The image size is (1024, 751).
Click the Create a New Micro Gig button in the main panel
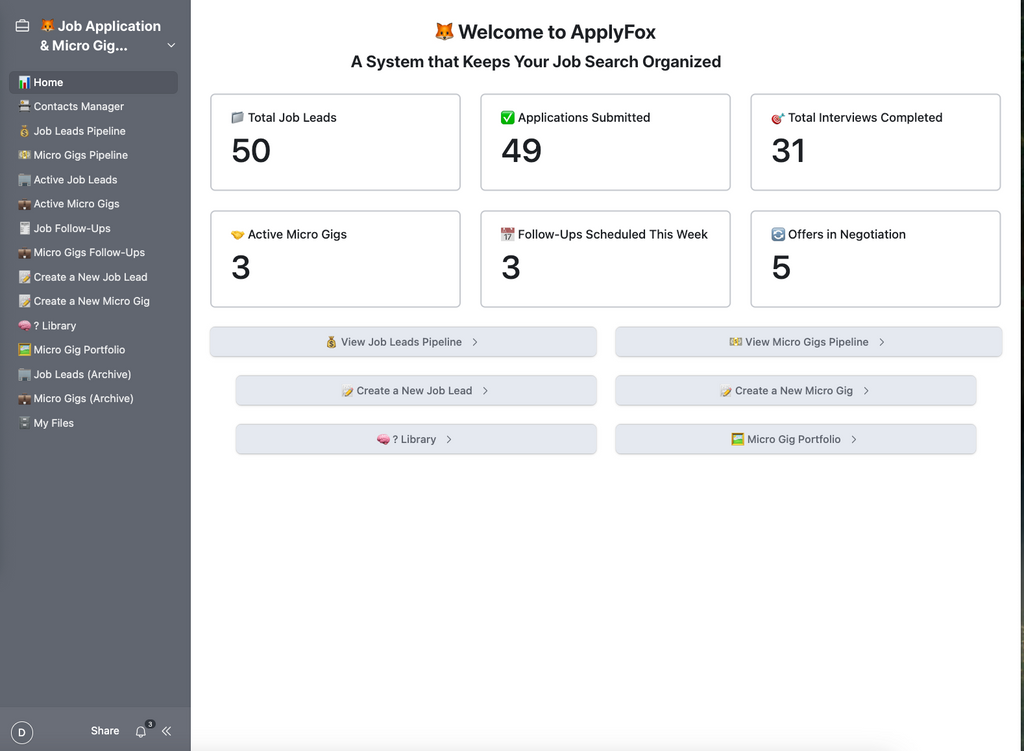pos(795,391)
